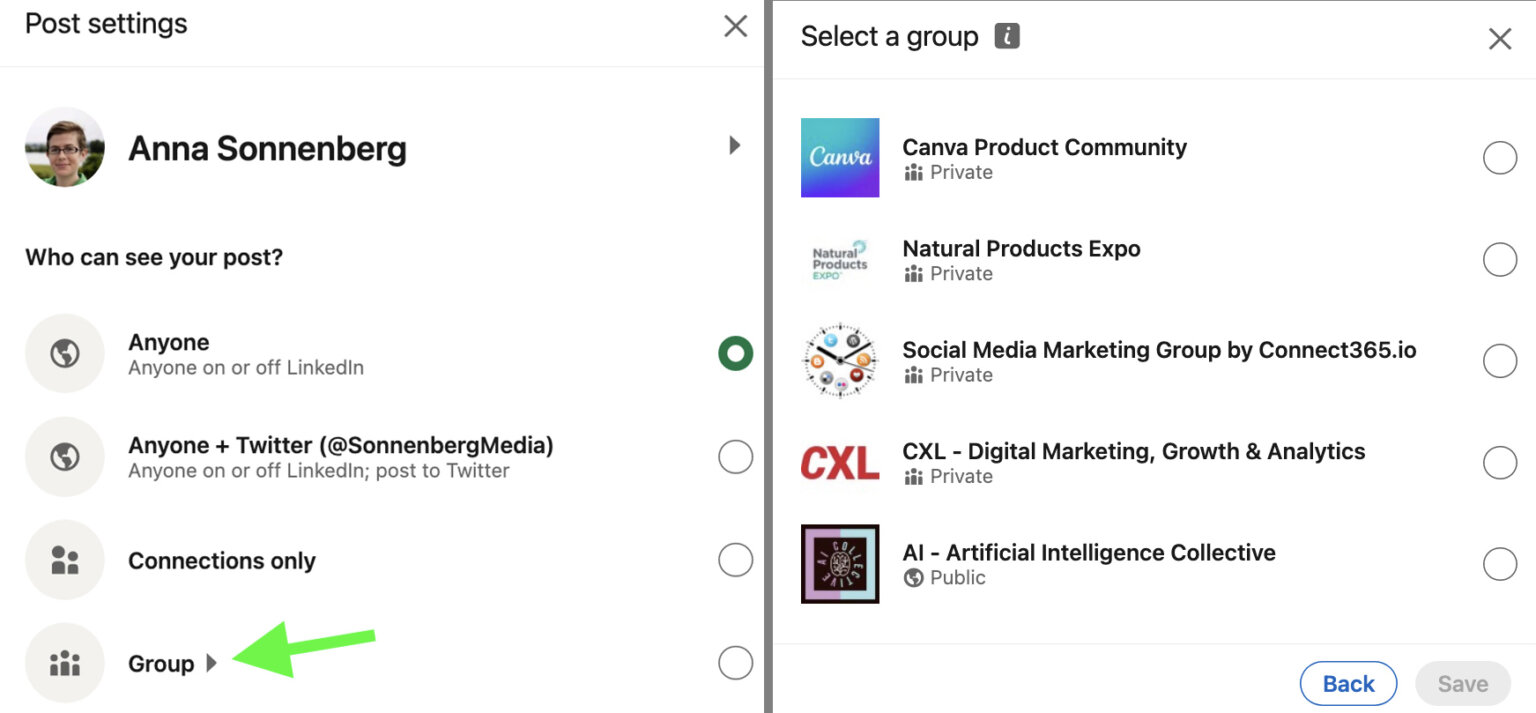Select the AI - Artificial Intelligence Collective radio button
The height and width of the screenshot is (713, 1536).
pyautogui.click(x=1500, y=563)
